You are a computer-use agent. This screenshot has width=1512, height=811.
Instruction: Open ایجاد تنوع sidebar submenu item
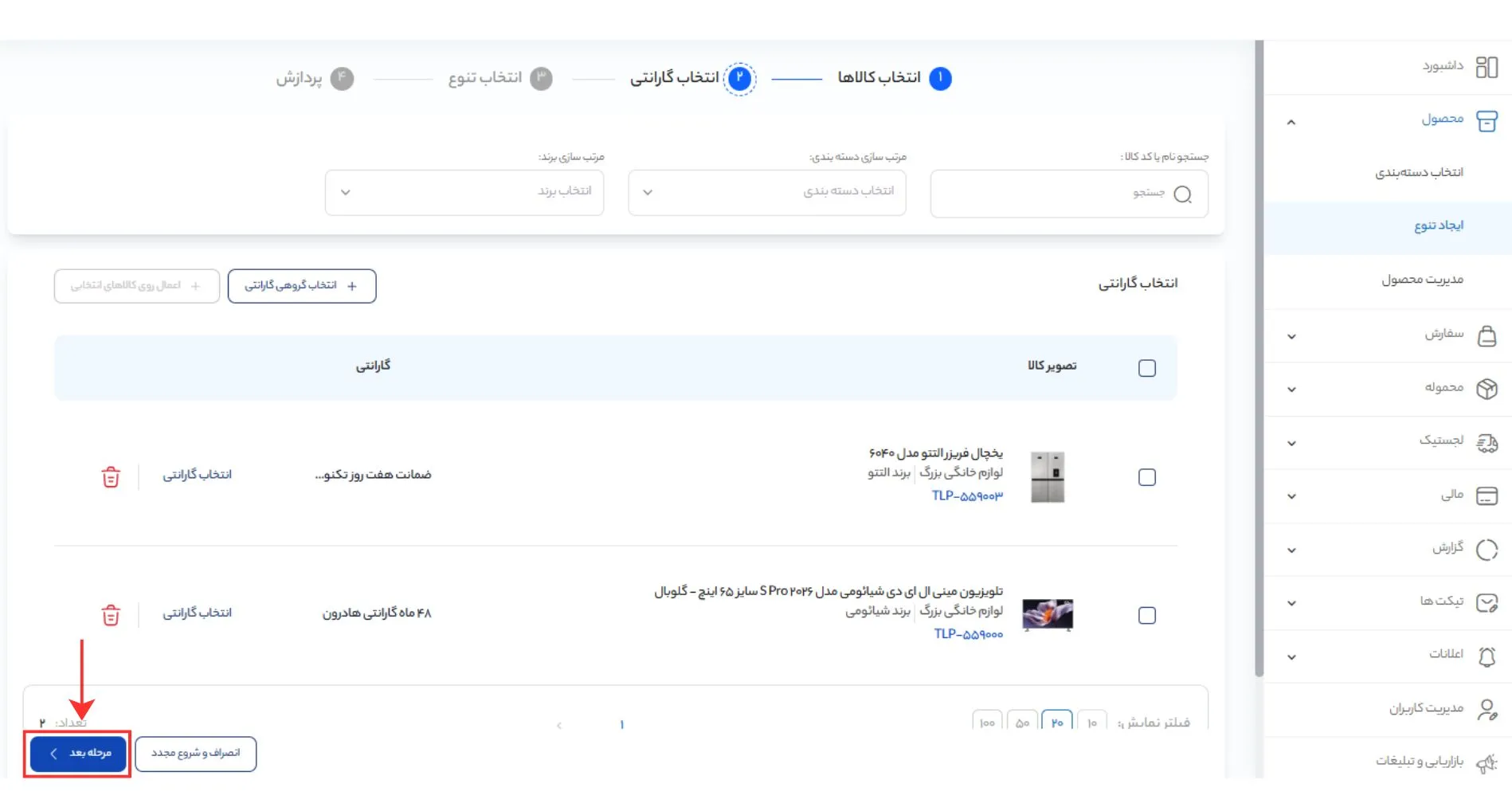pyautogui.click(x=1388, y=226)
